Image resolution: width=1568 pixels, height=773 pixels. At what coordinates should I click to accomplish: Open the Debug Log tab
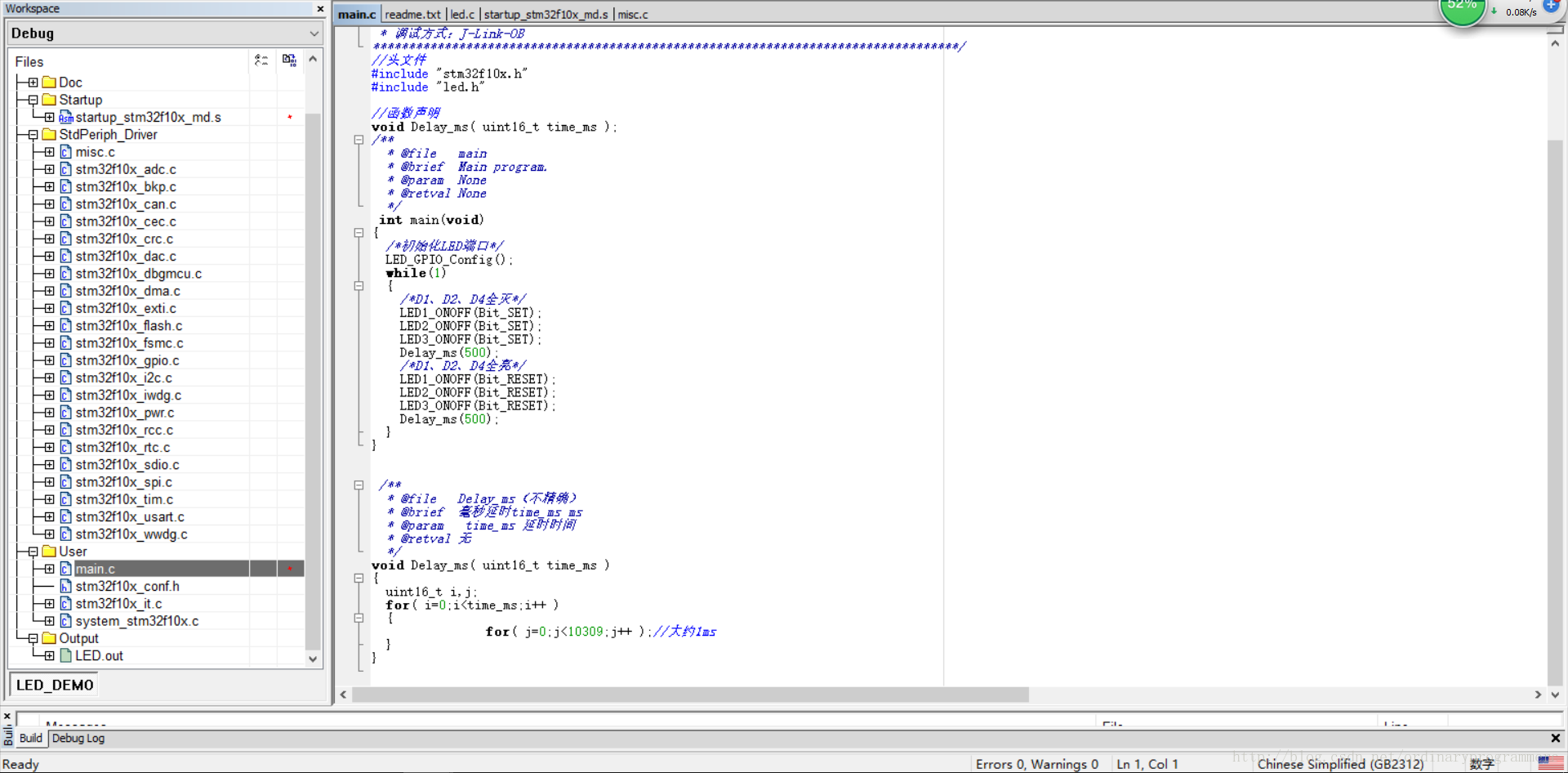(78, 738)
